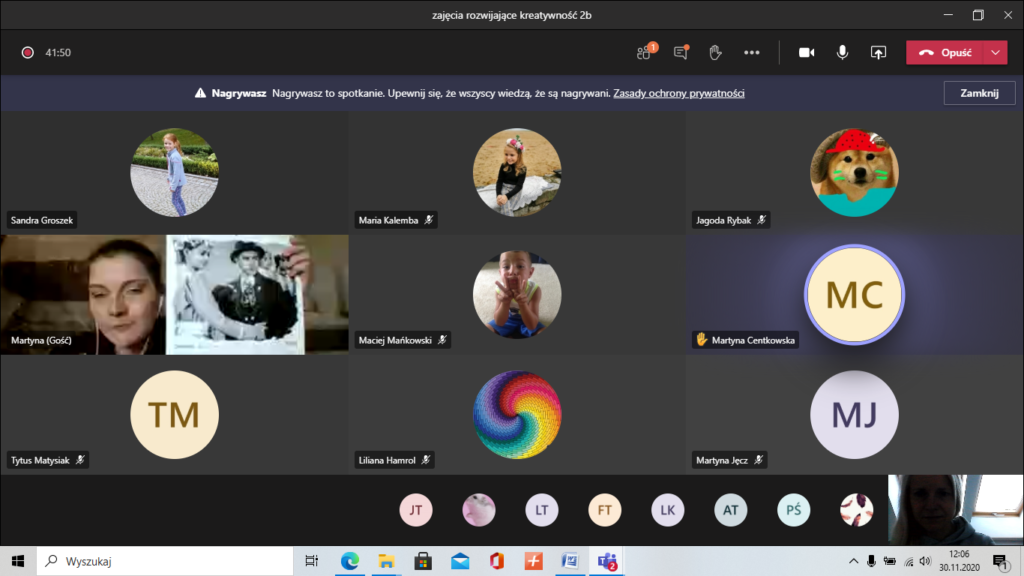Click your own self-view video
Screen dimensions: 1024x576
(x=955, y=510)
